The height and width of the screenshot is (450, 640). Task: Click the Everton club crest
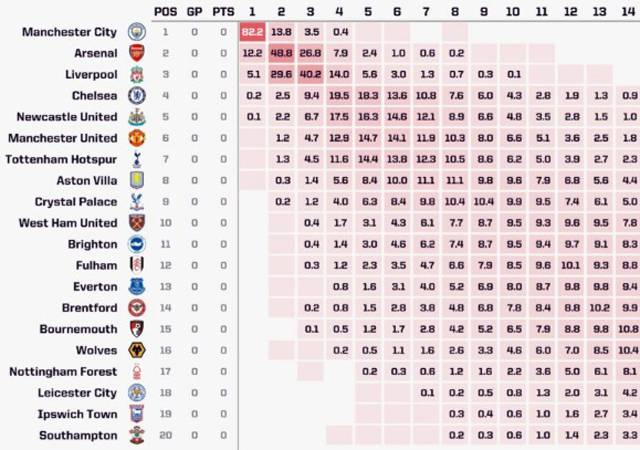pos(136,287)
